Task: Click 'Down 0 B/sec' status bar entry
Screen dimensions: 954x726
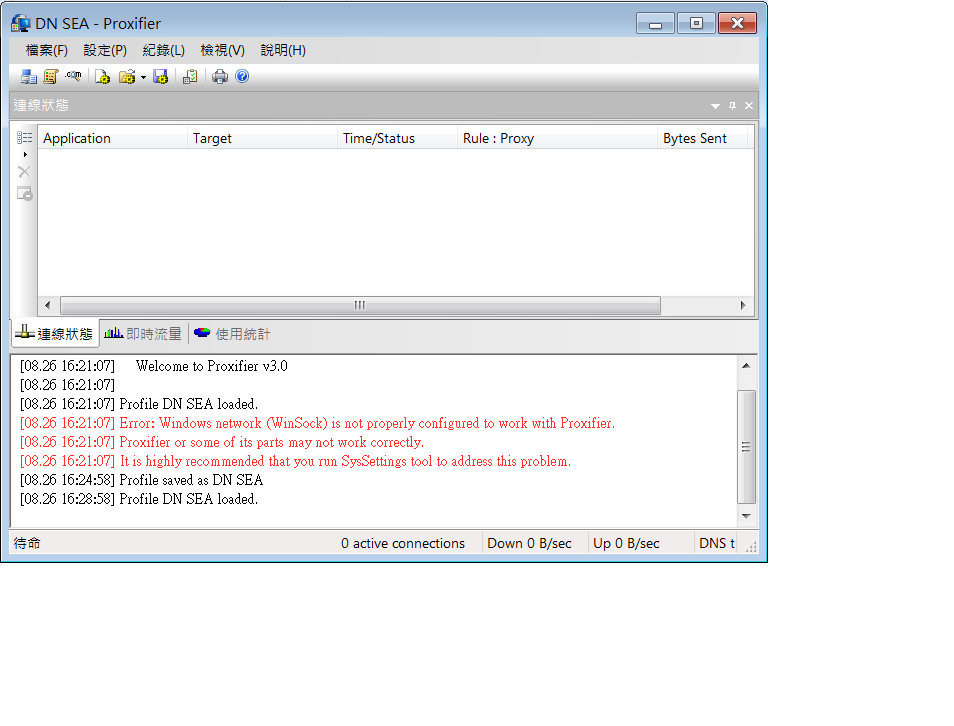Action: [x=529, y=543]
